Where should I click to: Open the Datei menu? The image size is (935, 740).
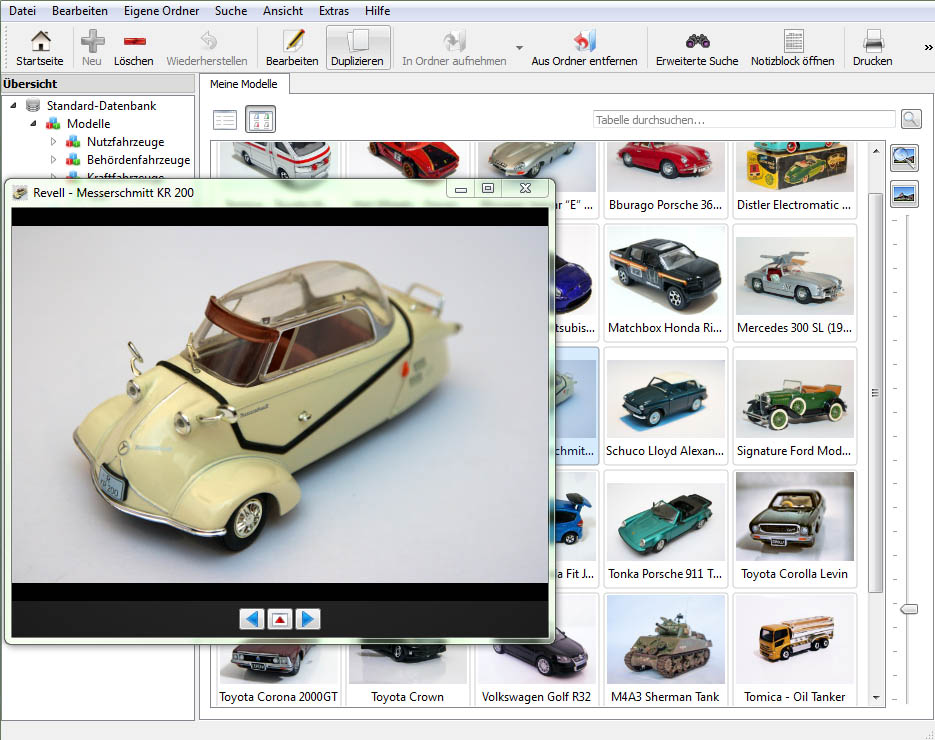pos(22,11)
